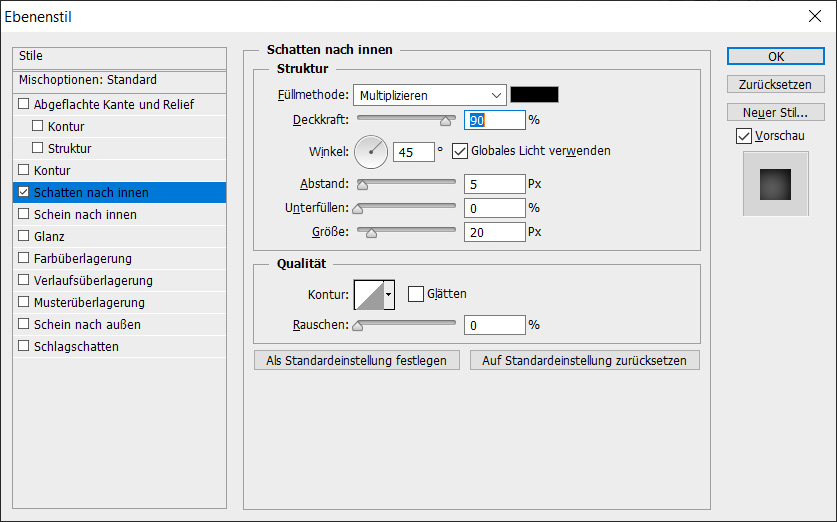Confirm the dialog with OK
The width and height of the screenshot is (837, 522).
pyautogui.click(x=775, y=56)
